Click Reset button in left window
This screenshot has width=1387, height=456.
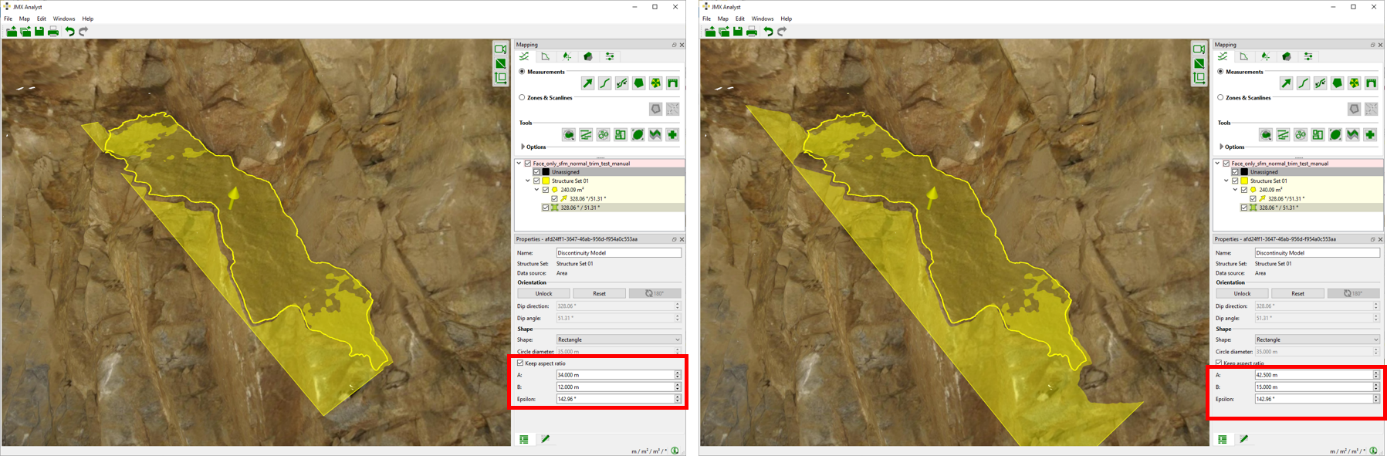click(599, 293)
